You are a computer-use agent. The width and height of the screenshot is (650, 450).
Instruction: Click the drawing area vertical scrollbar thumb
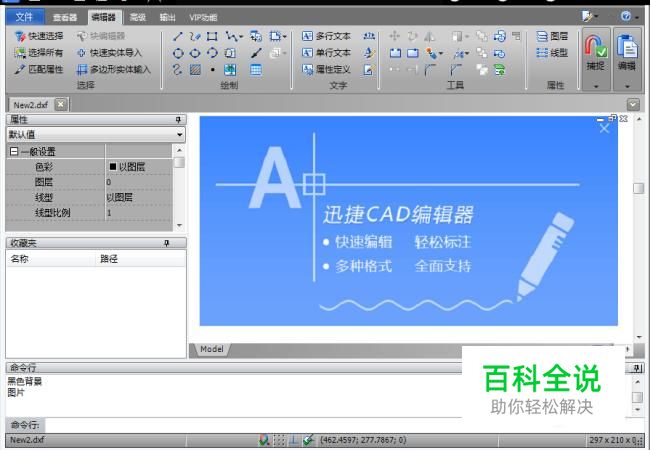tap(638, 188)
